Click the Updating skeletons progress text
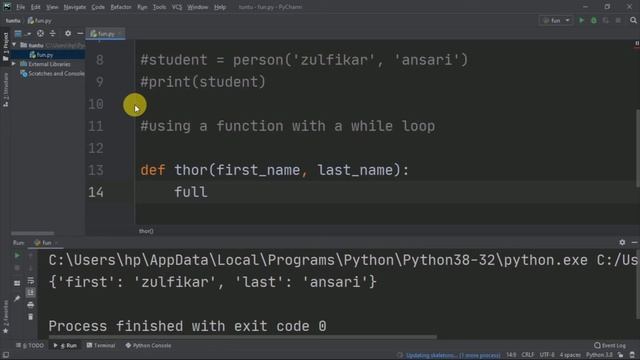This screenshot has height=360, width=640. point(453,355)
